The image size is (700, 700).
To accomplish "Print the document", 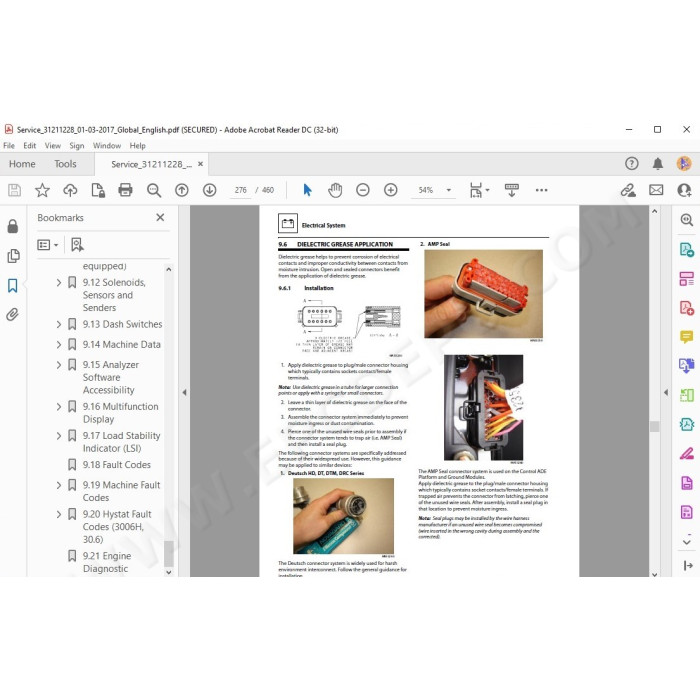I will [125, 190].
